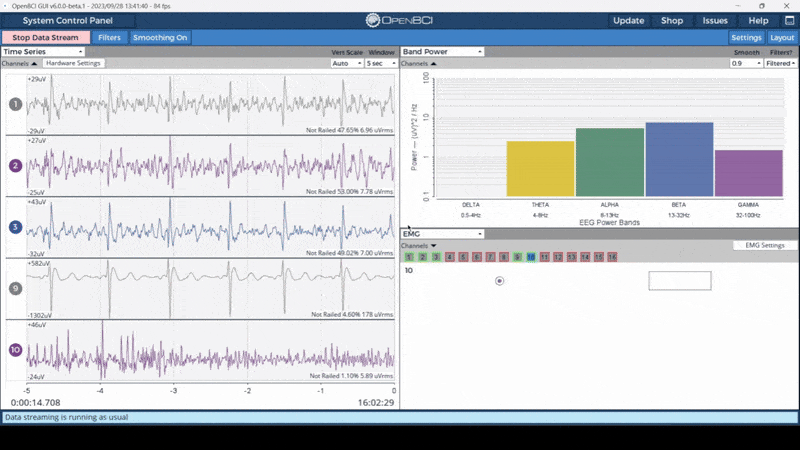The image size is (800, 450).
Task: Click channel 10 circle in Time Series
Action: click(x=15, y=350)
